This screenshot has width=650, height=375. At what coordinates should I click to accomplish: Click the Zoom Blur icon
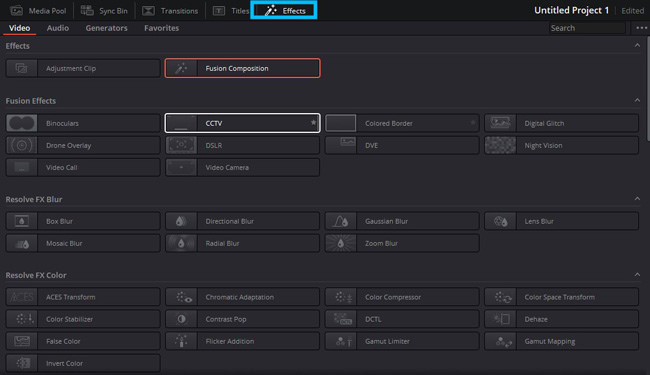[x=340, y=243]
